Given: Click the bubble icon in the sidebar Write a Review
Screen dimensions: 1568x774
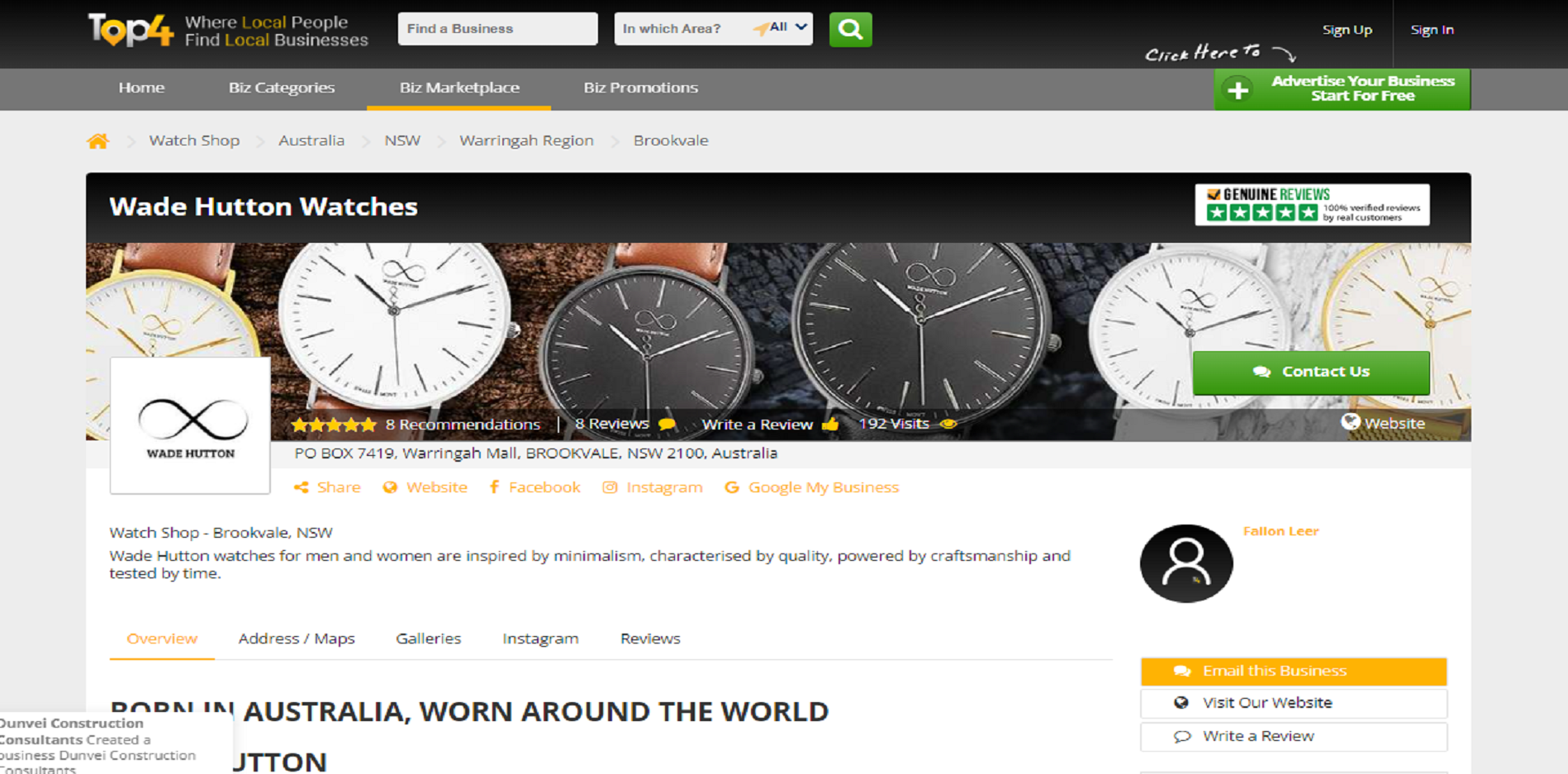Looking at the screenshot, I should pyautogui.click(x=1182, y=736).
